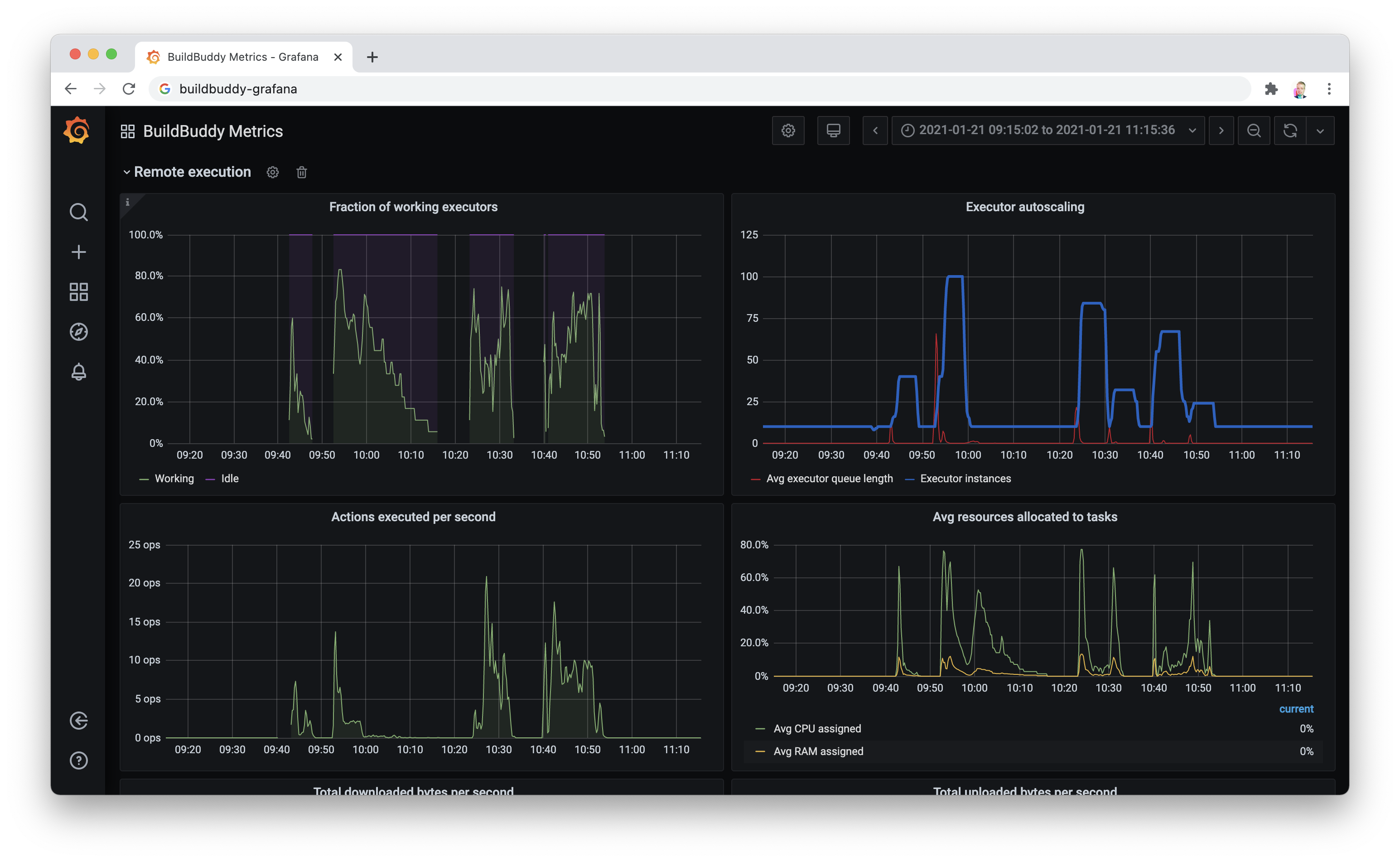Screen dimensions: 1400x862
Task: Click the Sign in arrow icon
Action: (79, 721)
